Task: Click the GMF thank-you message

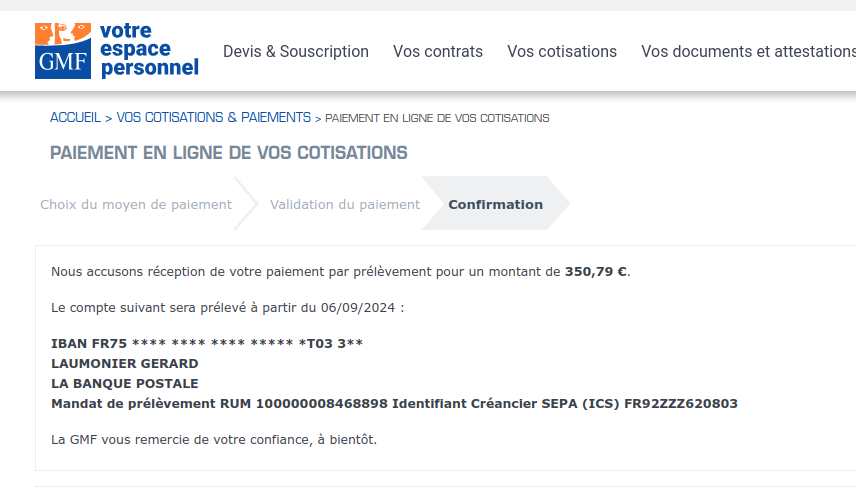Action: click(214, 439)
